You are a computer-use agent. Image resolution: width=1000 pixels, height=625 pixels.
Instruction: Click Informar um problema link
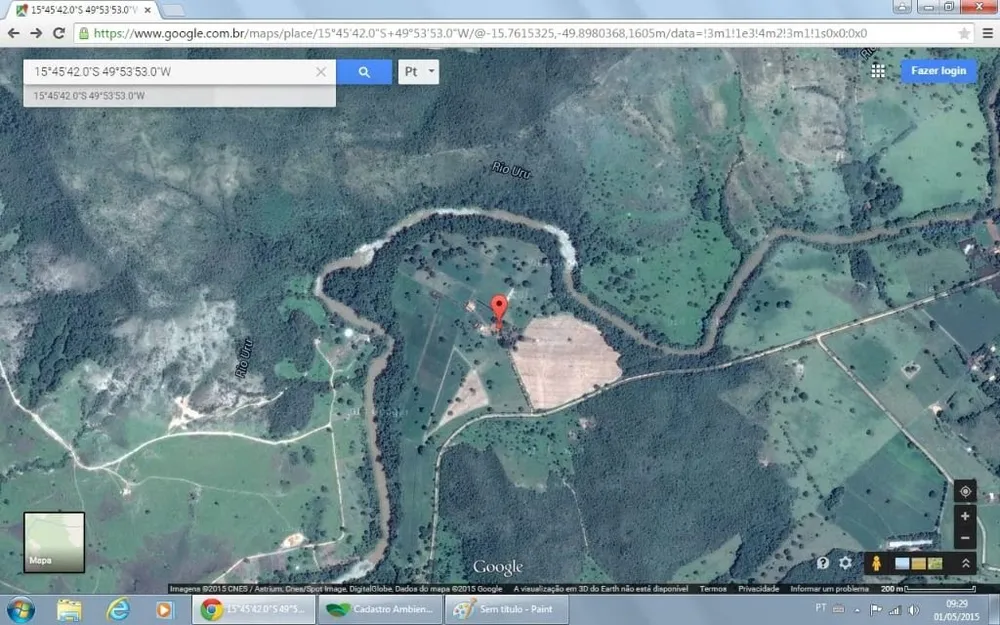(829, 589)
